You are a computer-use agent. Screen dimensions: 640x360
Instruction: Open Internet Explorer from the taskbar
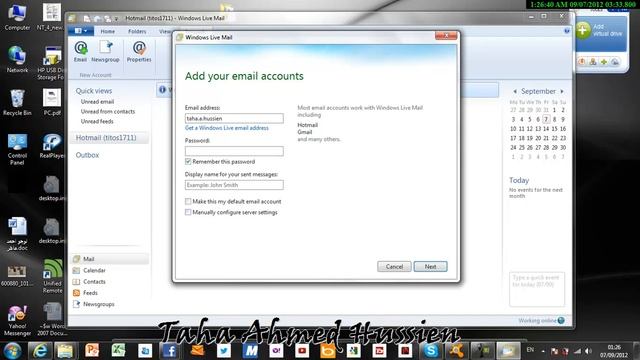point(40,351)
